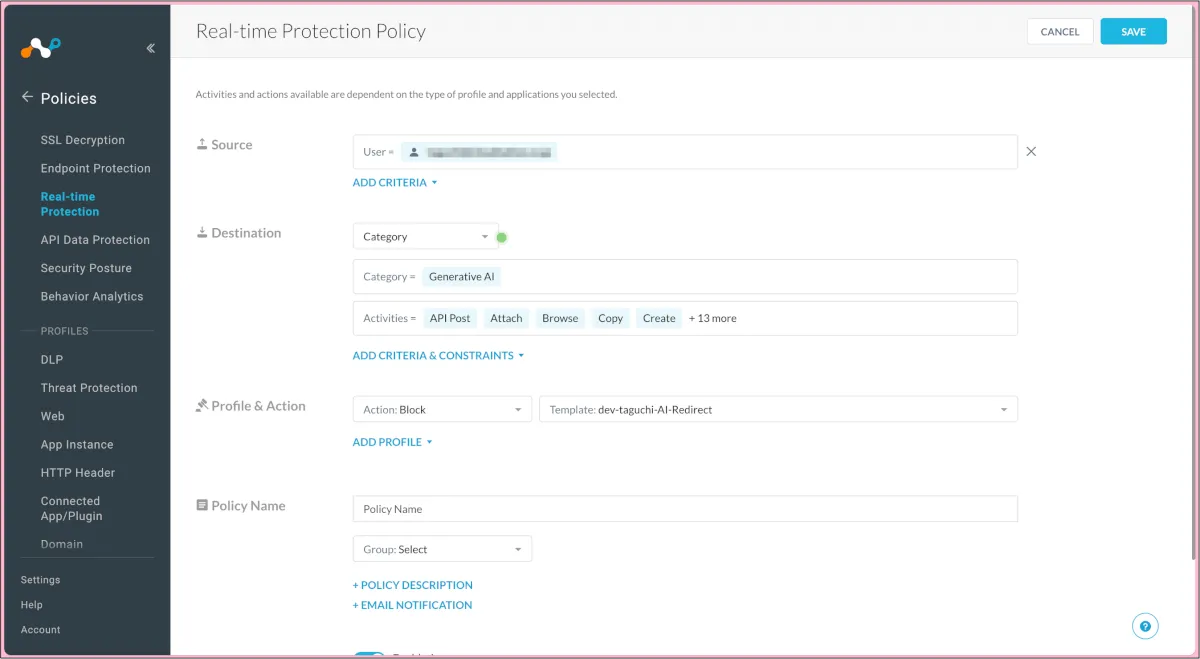Open the Action: Block dropdown

click(442, 410)
